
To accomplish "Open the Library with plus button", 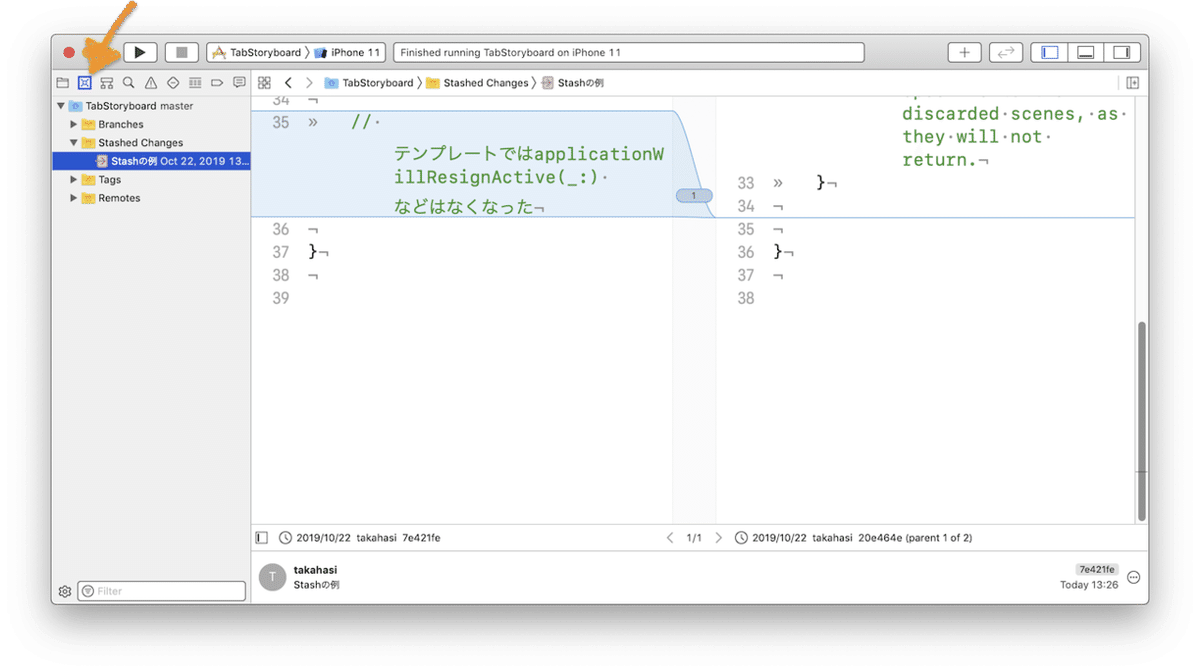I will [x=964, y=52].
